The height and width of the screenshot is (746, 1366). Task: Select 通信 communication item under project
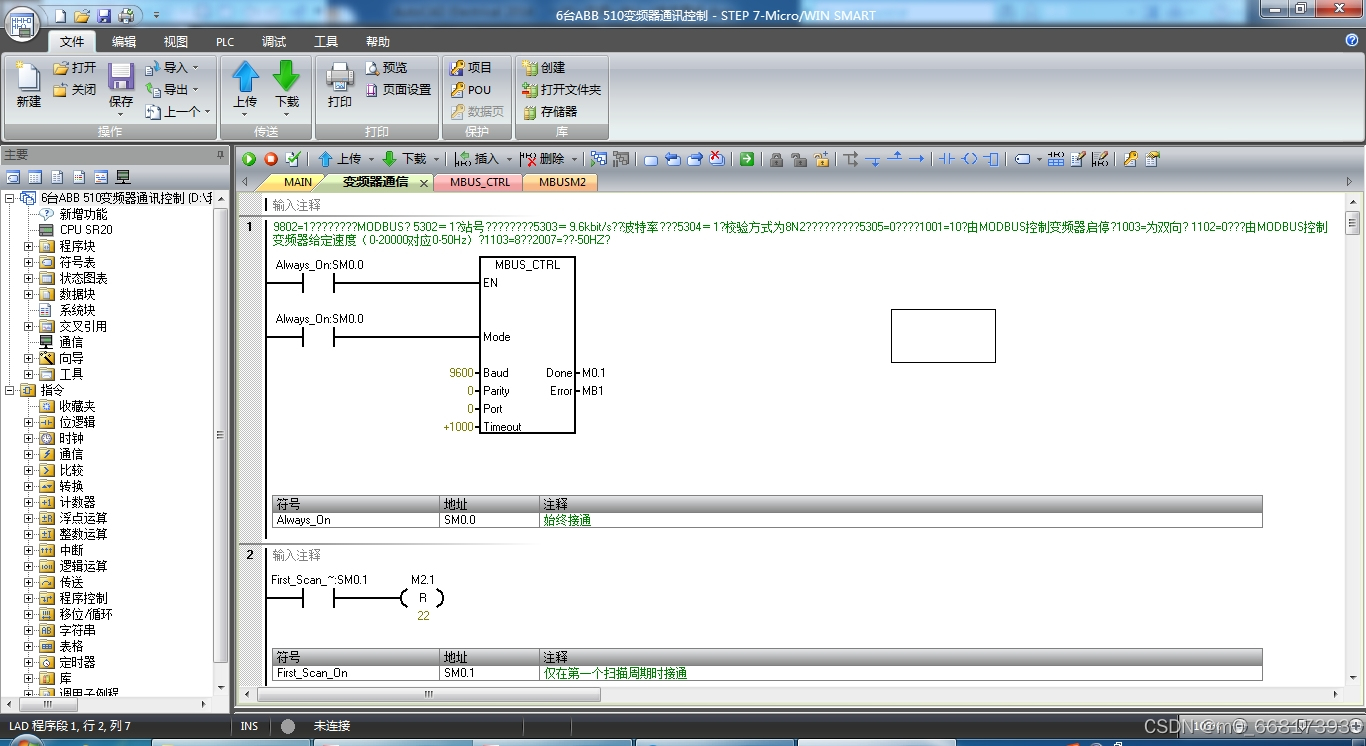point(71,342)
